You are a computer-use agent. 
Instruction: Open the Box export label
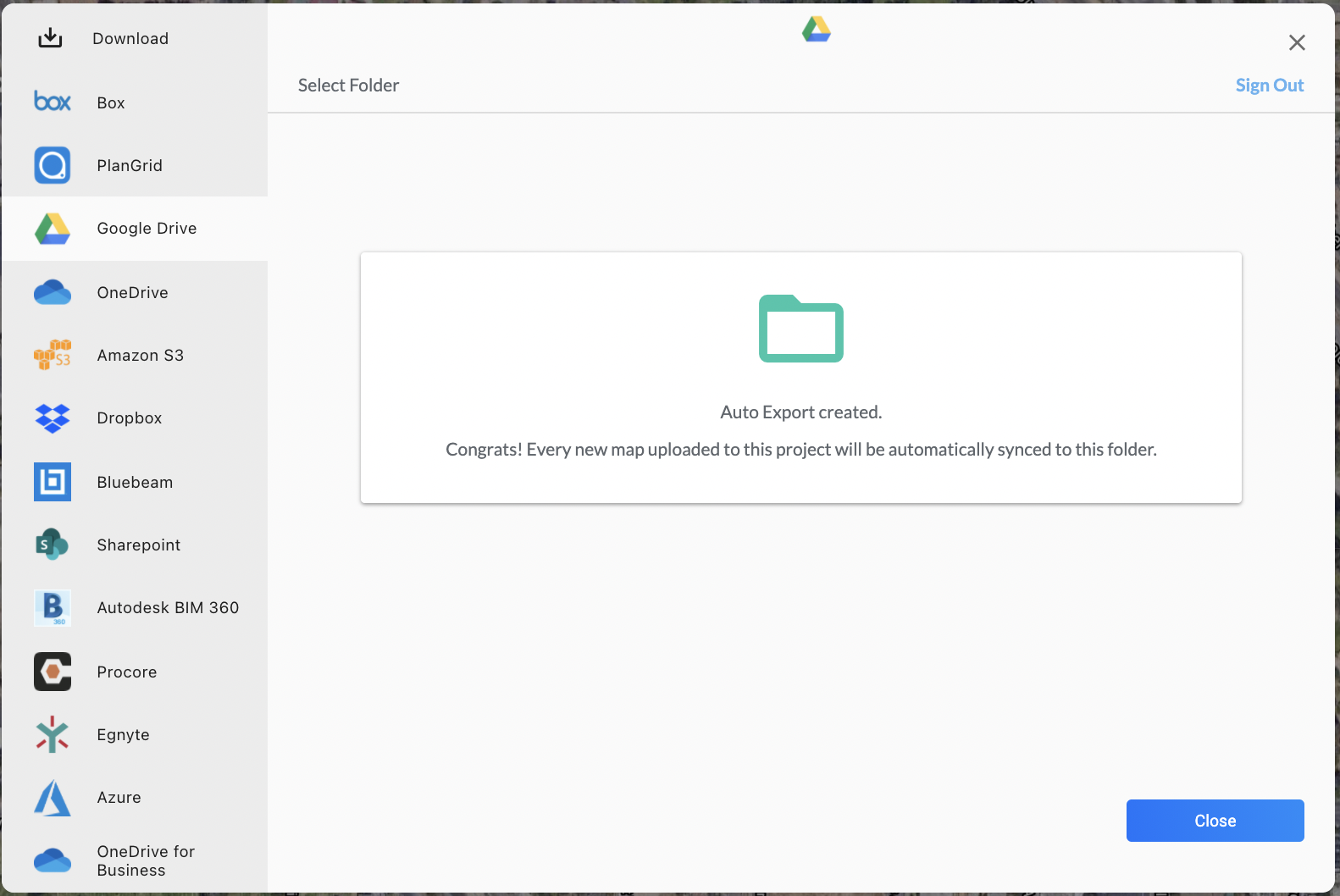(x=111, y=102)
